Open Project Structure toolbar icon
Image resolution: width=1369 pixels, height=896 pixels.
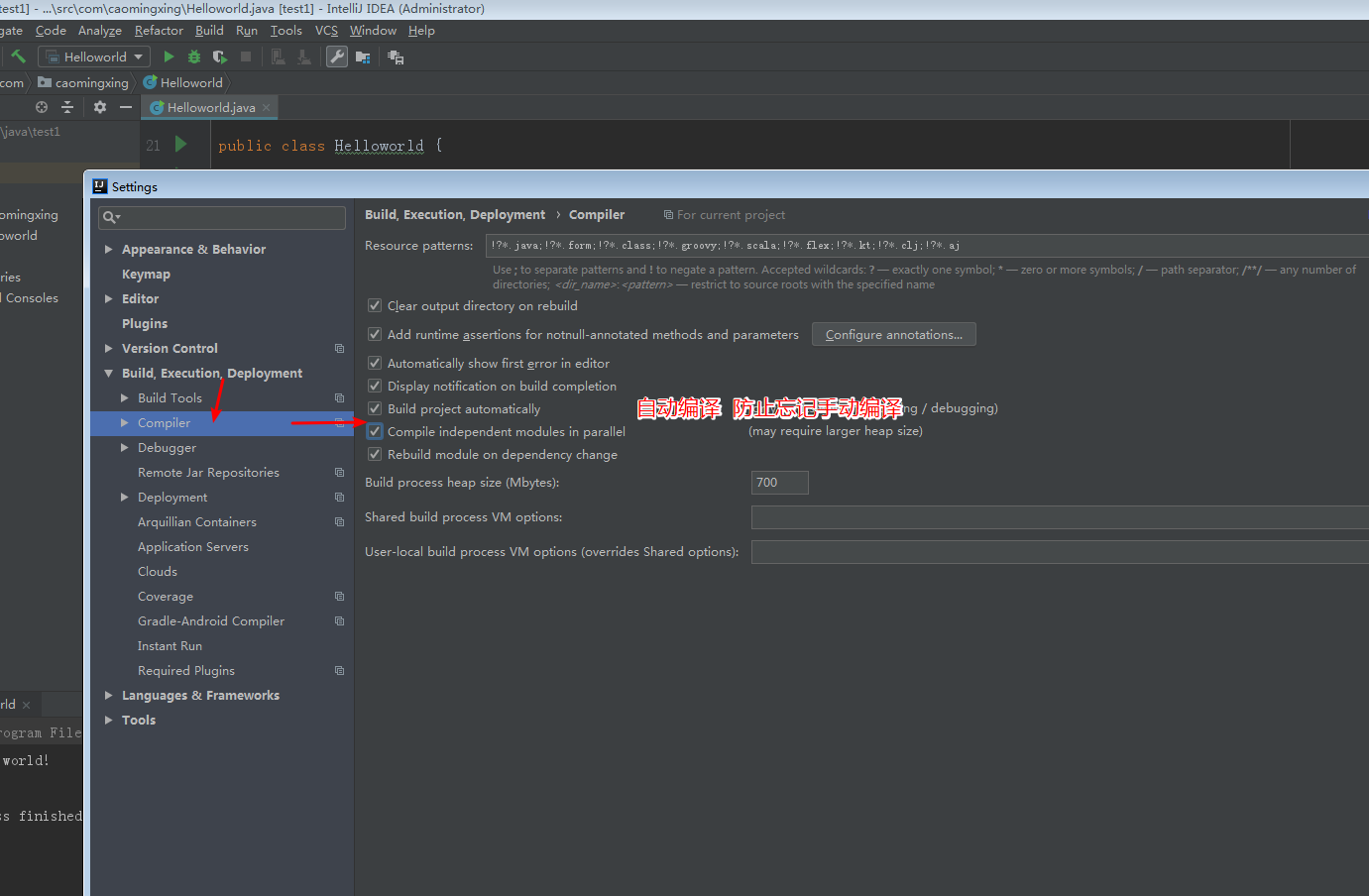(363, 56)
